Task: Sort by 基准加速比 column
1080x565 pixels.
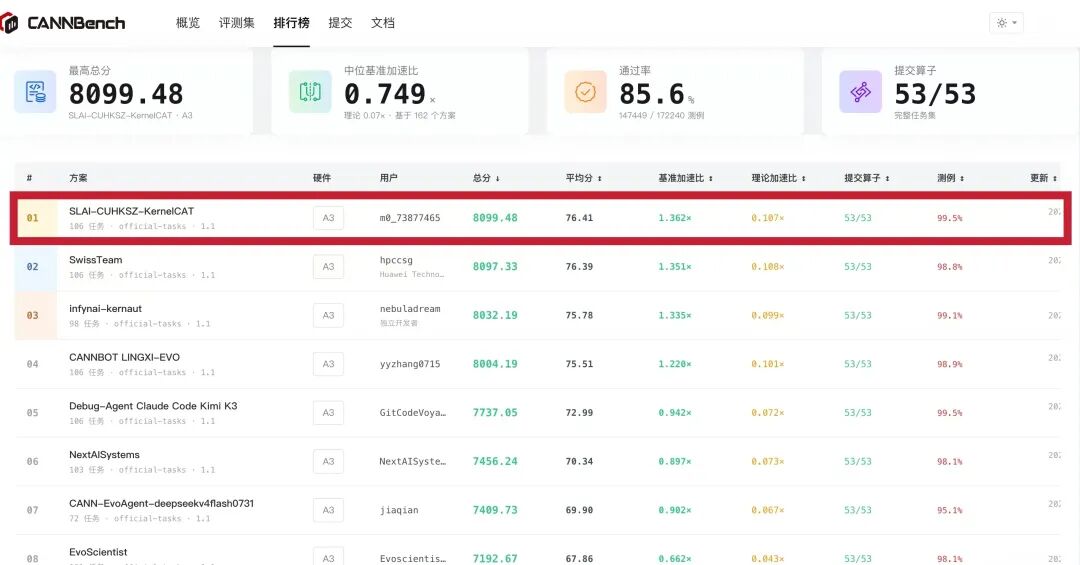Action: (x=685, y=178)
